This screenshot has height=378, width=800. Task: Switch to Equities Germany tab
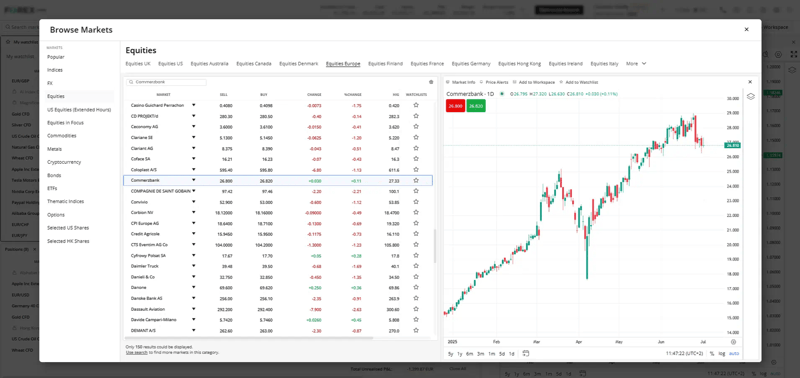tap(471, 64)
